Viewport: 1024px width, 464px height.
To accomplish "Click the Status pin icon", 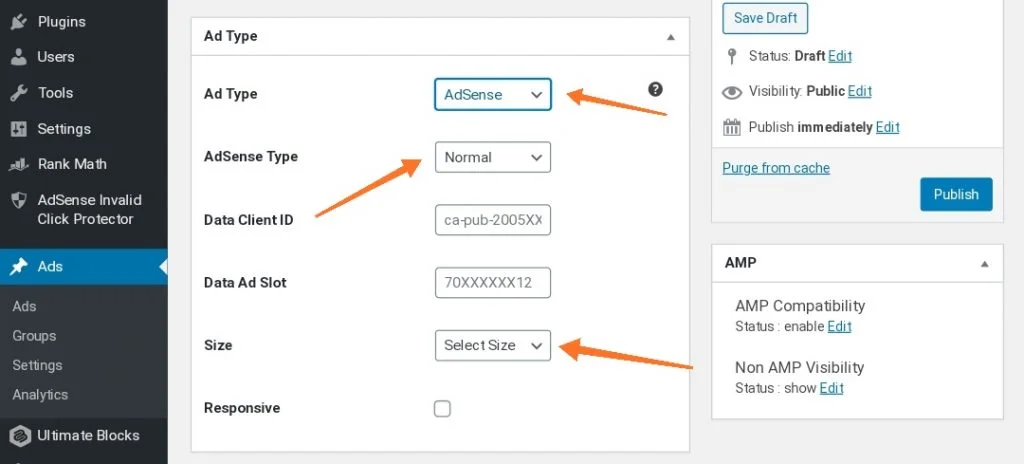I will pyautogui.click(x=732, y=56).
